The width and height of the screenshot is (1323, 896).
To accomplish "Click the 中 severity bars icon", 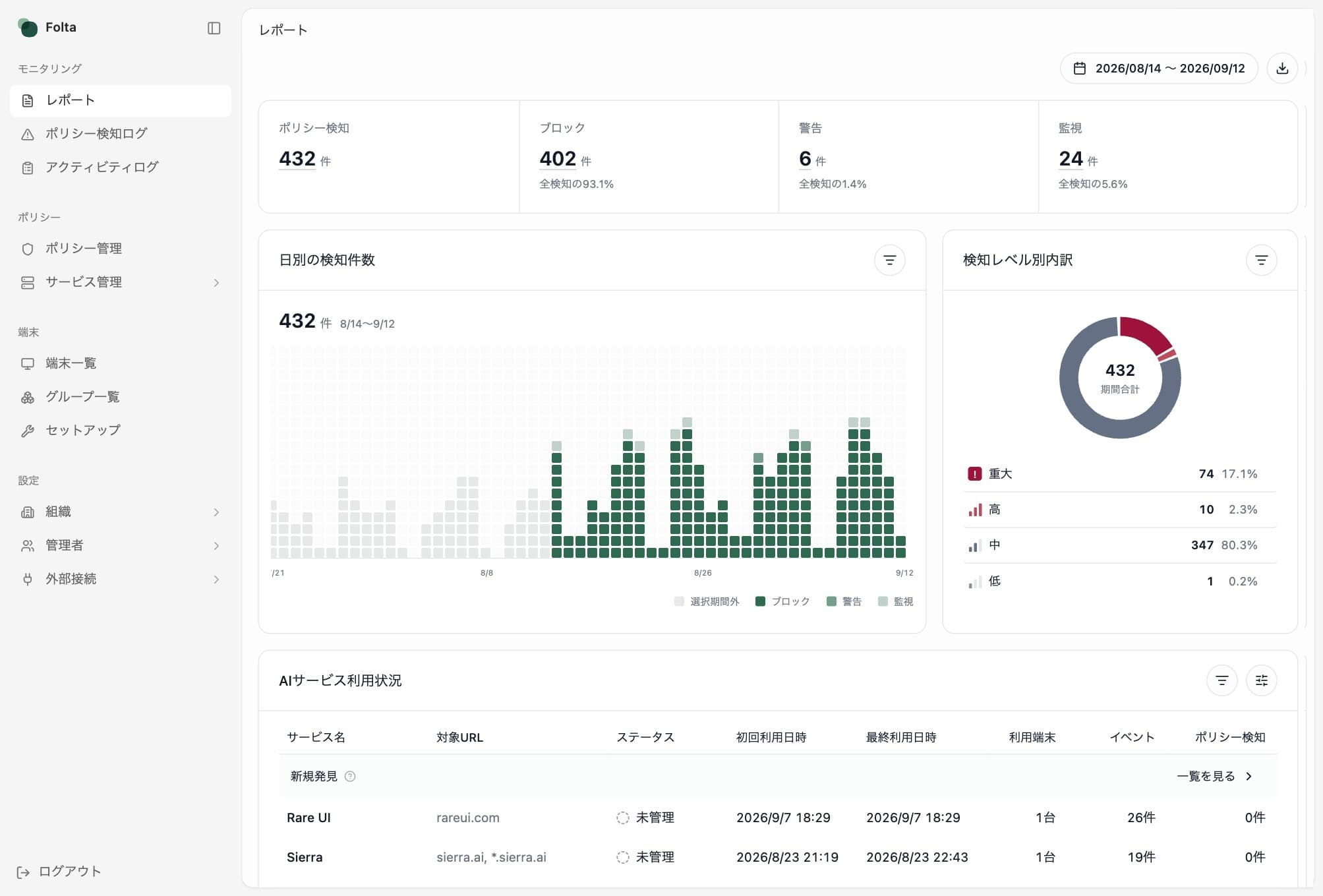I will 974,545.
